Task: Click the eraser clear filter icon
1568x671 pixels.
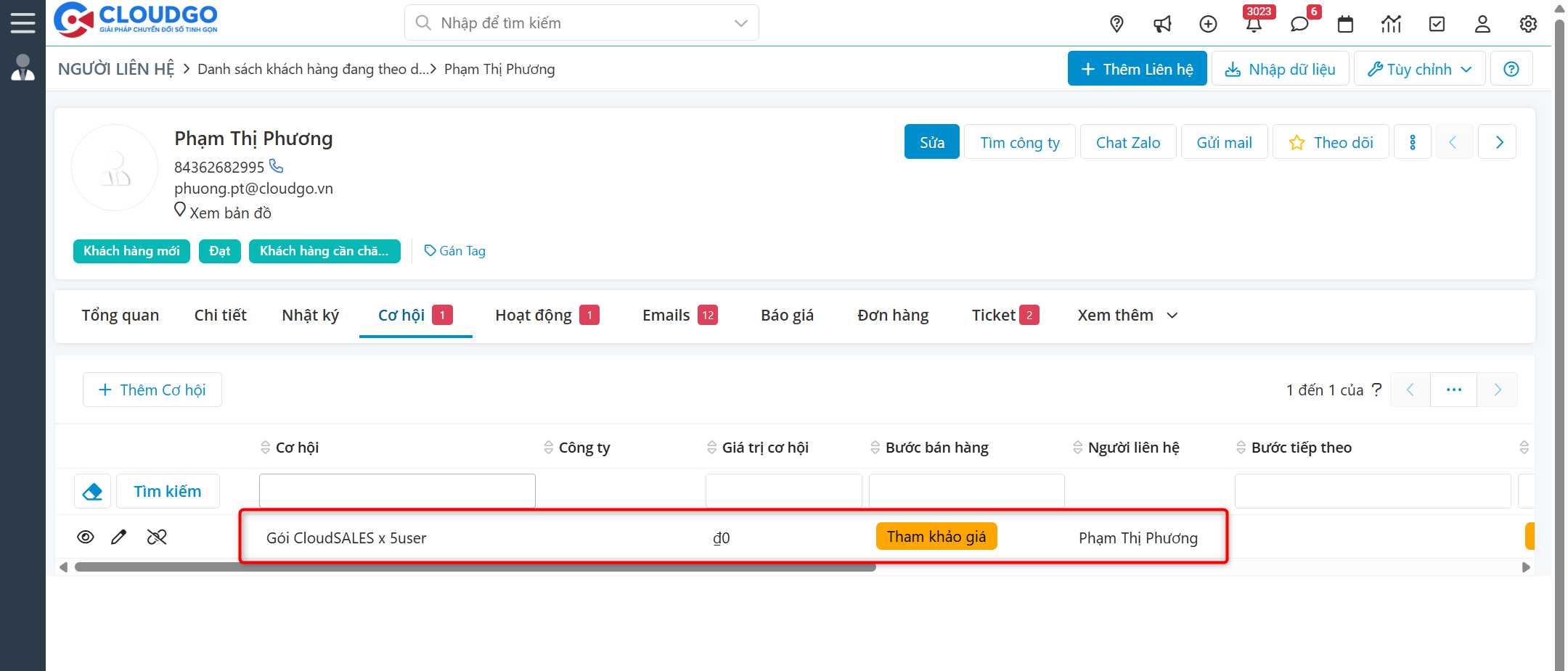Action: click(x=92, y=491)
